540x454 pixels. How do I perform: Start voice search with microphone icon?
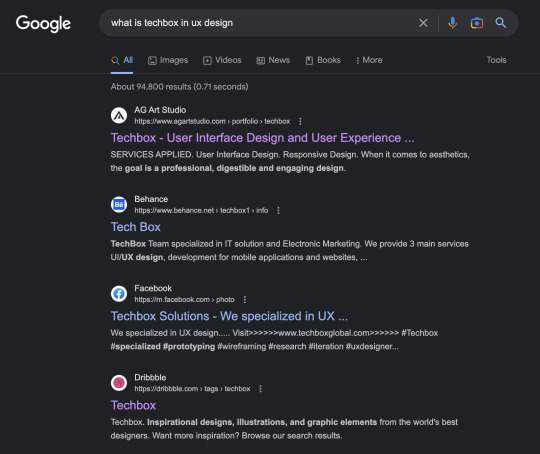(x=453, y=23)
